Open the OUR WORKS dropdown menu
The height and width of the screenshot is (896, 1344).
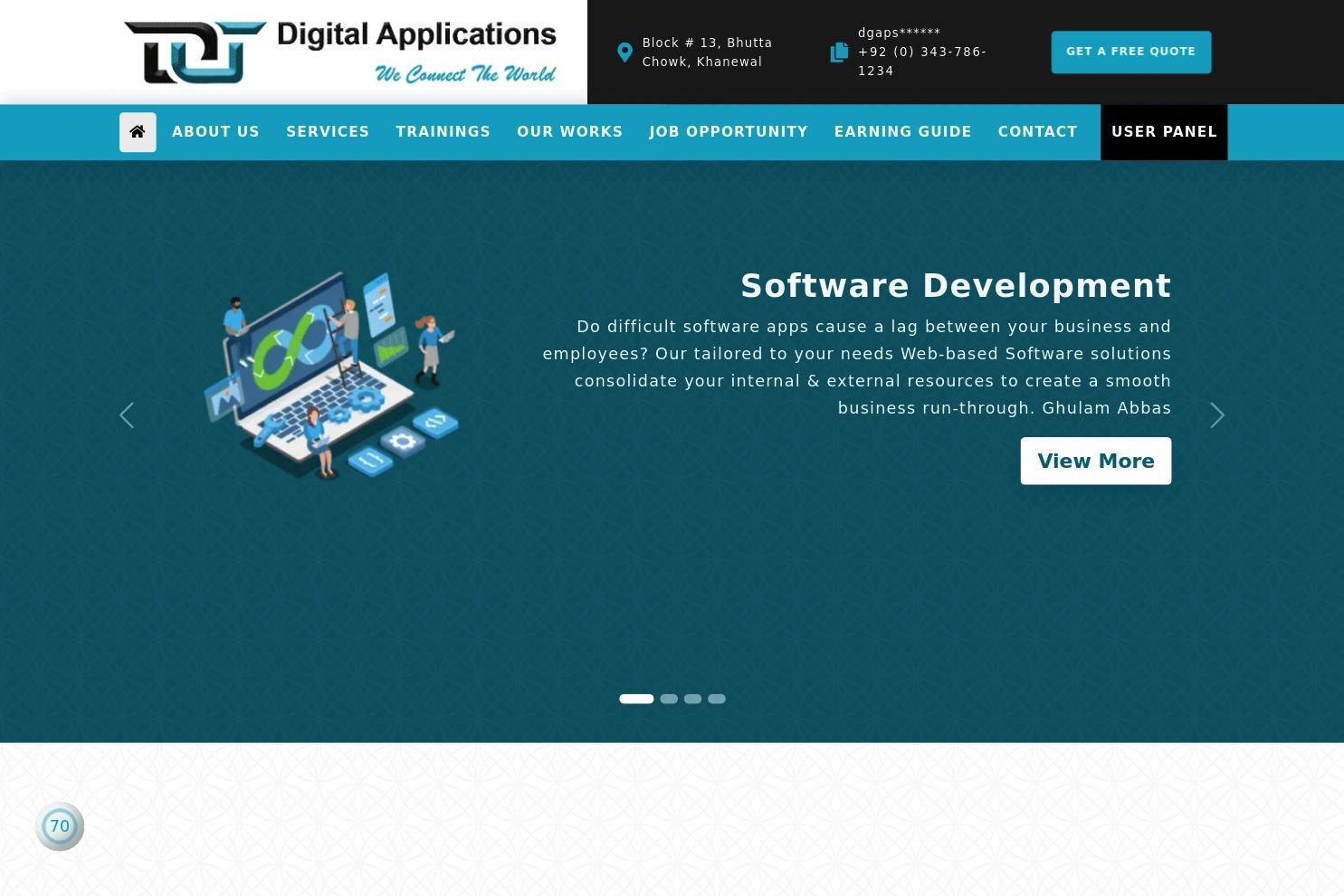pyautogui.click(x=569, y=132)
